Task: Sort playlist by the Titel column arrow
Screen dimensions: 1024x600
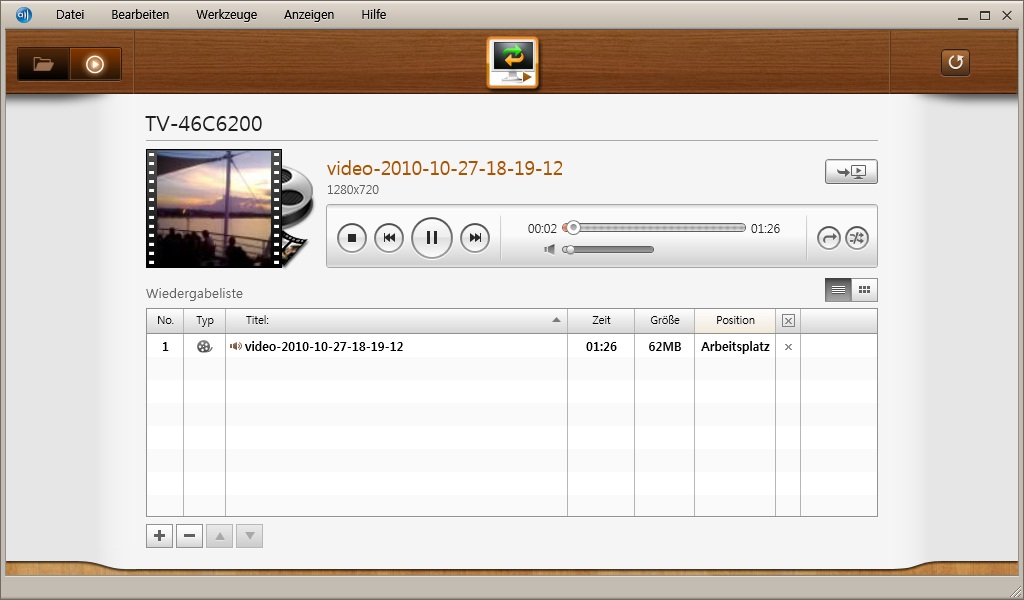Action: click(556, 321)
